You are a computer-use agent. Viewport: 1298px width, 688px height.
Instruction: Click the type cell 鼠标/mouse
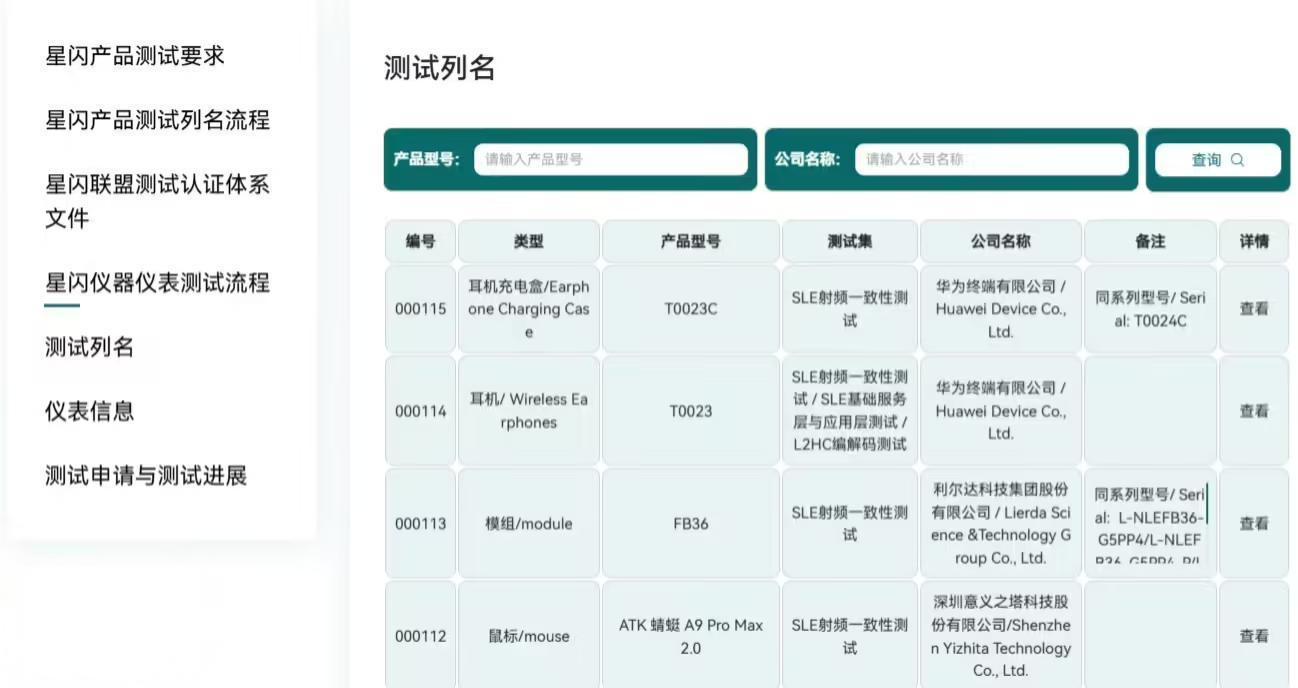pos(529,636)
